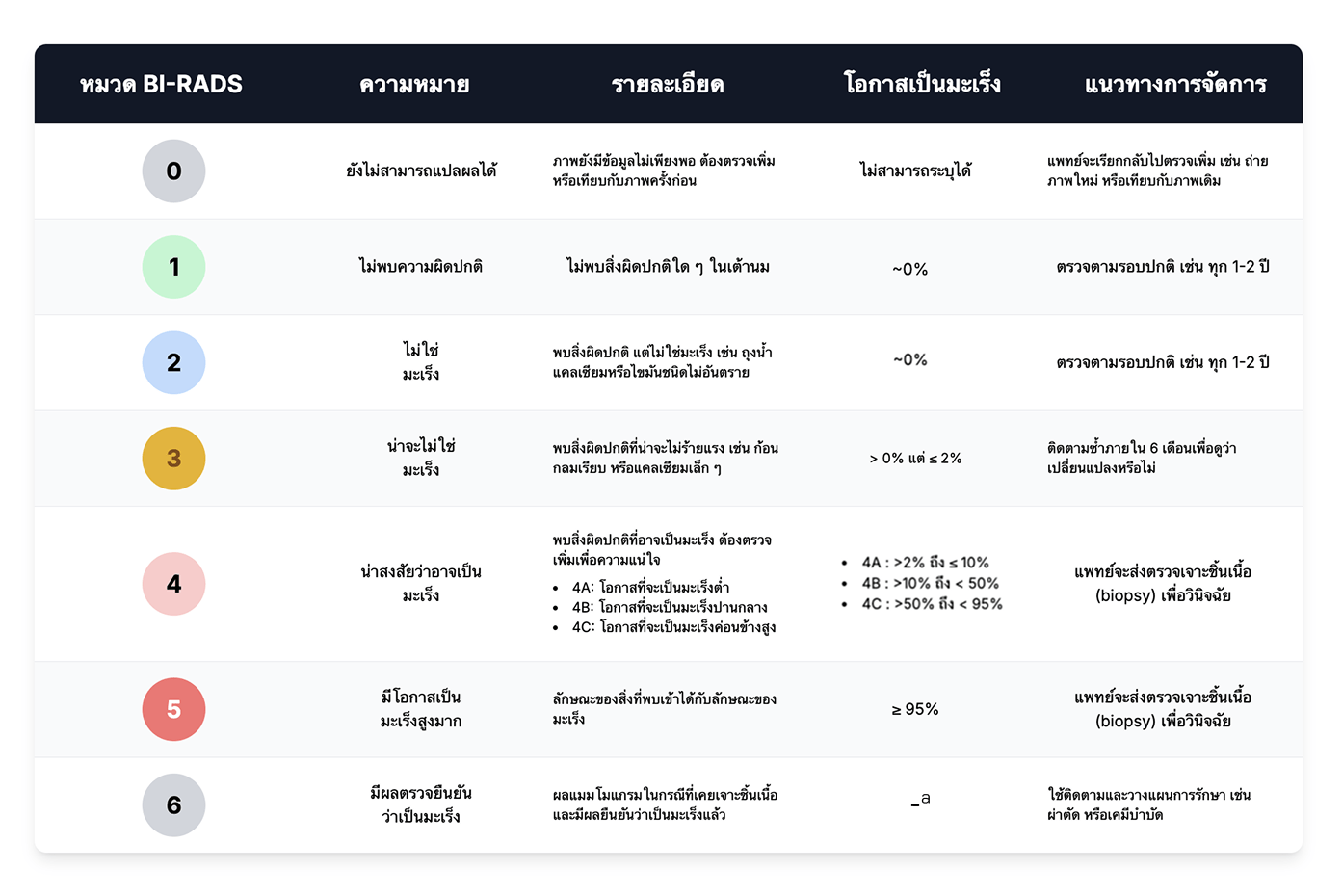Click the ≥ 95% probability cell
This screenshot has width=1343, height=896.
[x=915, y=709]
